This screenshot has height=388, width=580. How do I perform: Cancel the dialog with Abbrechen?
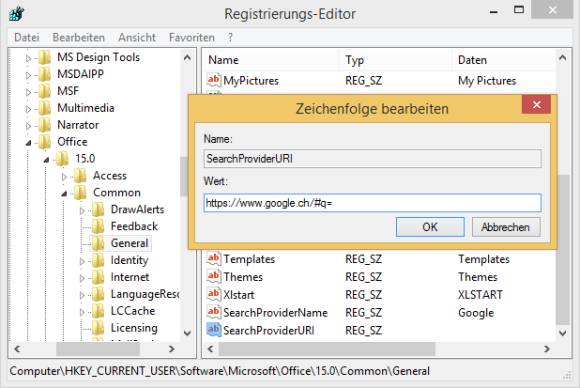pyautogui.click(x=506, y=227)
